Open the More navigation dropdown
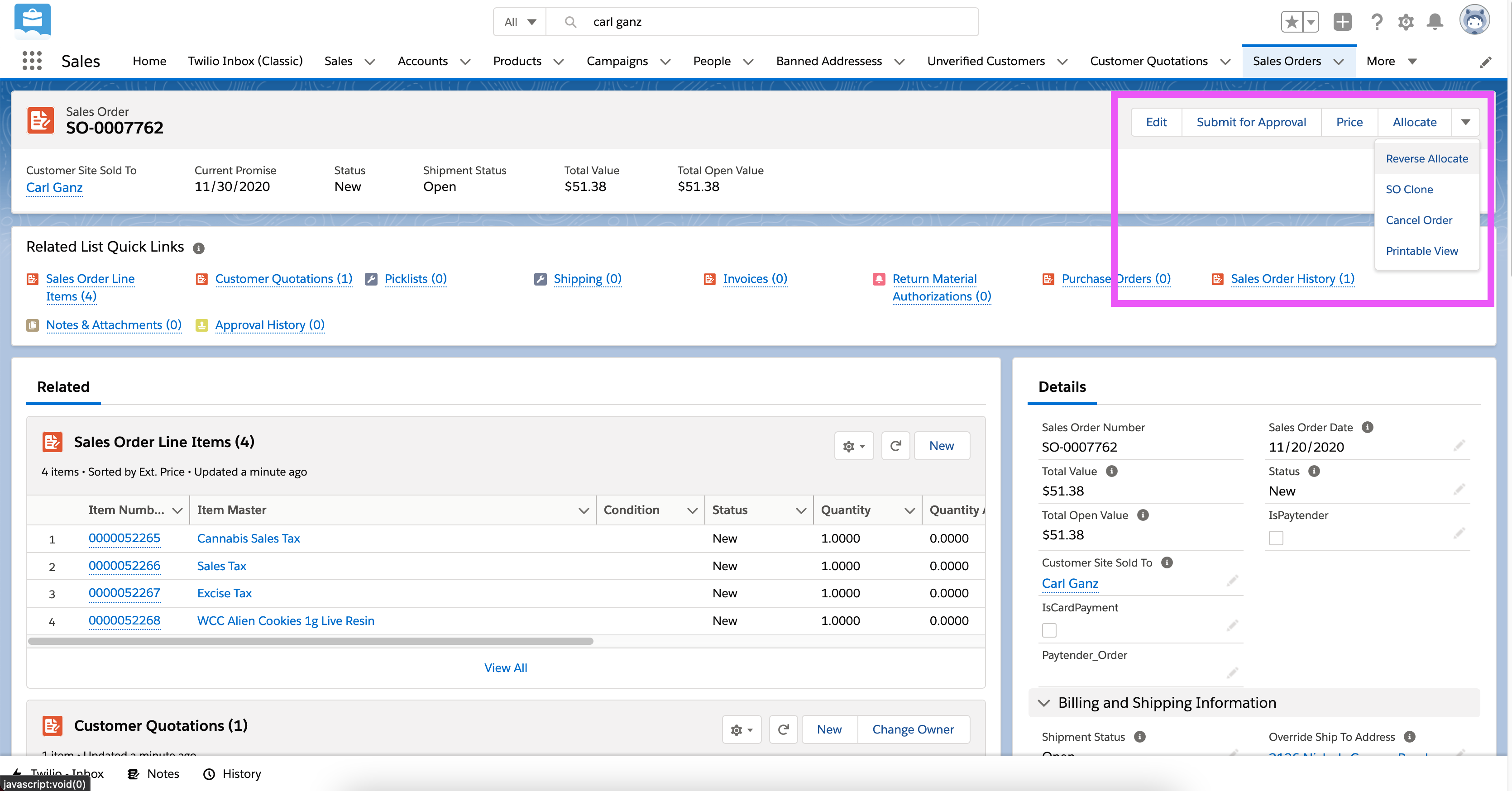The width and height of the screenshot is (1512, 791). coord(1392,62)
